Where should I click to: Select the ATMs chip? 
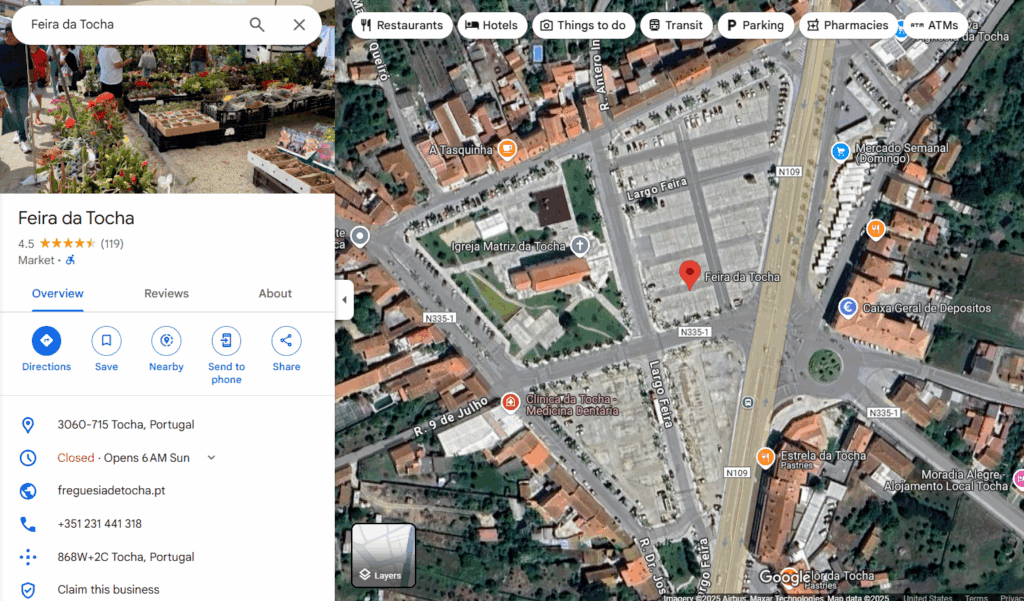(x=935, y=25)
